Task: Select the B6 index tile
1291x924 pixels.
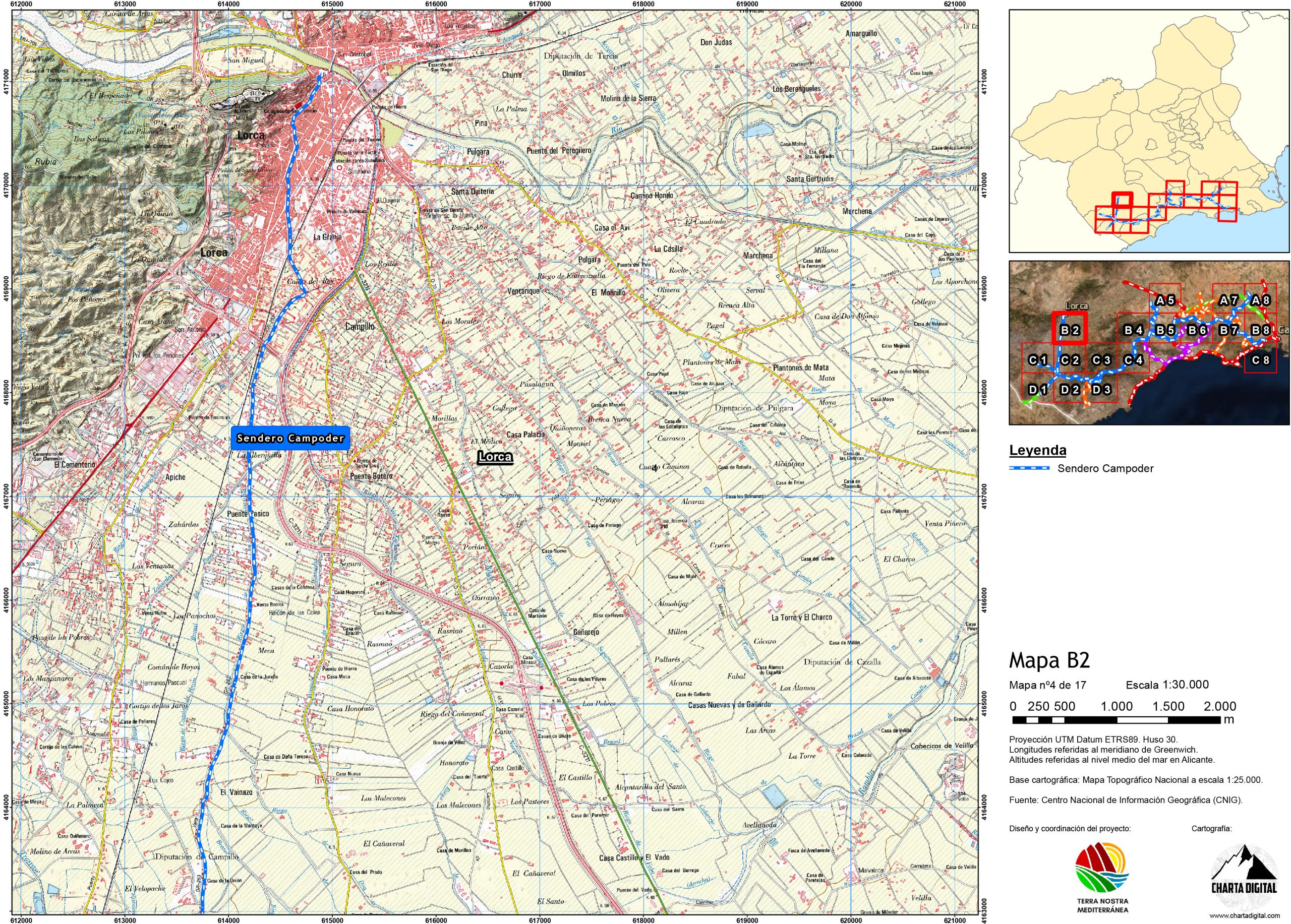Action: coord(1197,330)
